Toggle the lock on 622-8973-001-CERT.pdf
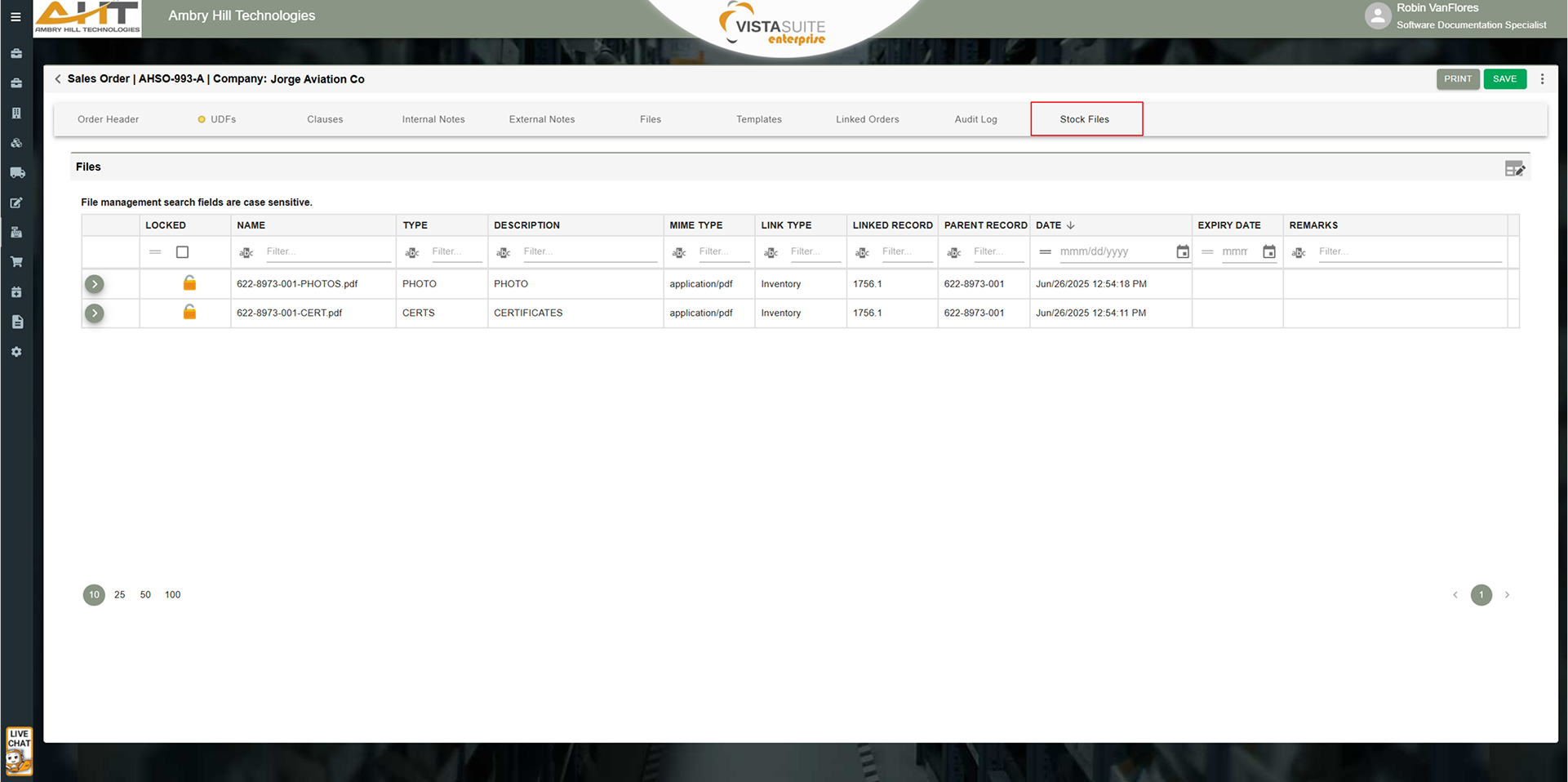Image resolution: width=1568 pixels, height=782 pixels. point(189,313)
